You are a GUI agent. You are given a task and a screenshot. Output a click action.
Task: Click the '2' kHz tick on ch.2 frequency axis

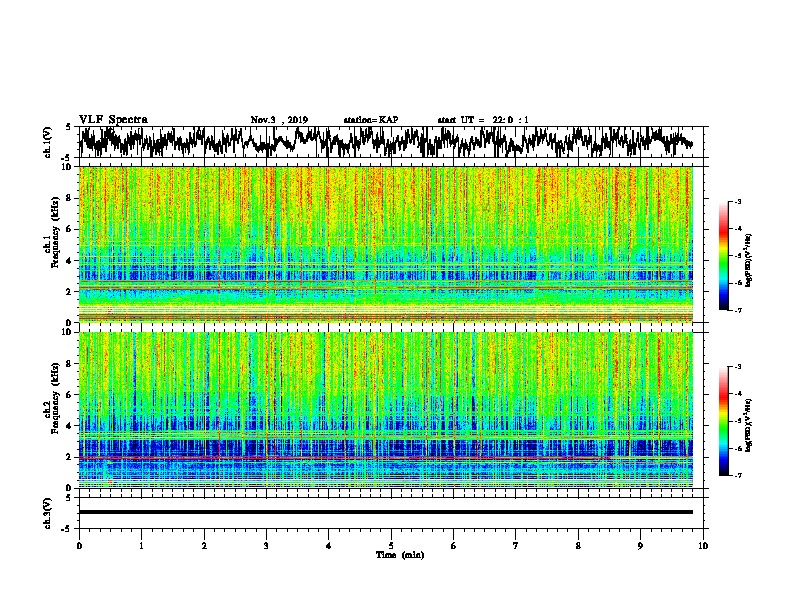click(70, 457)
